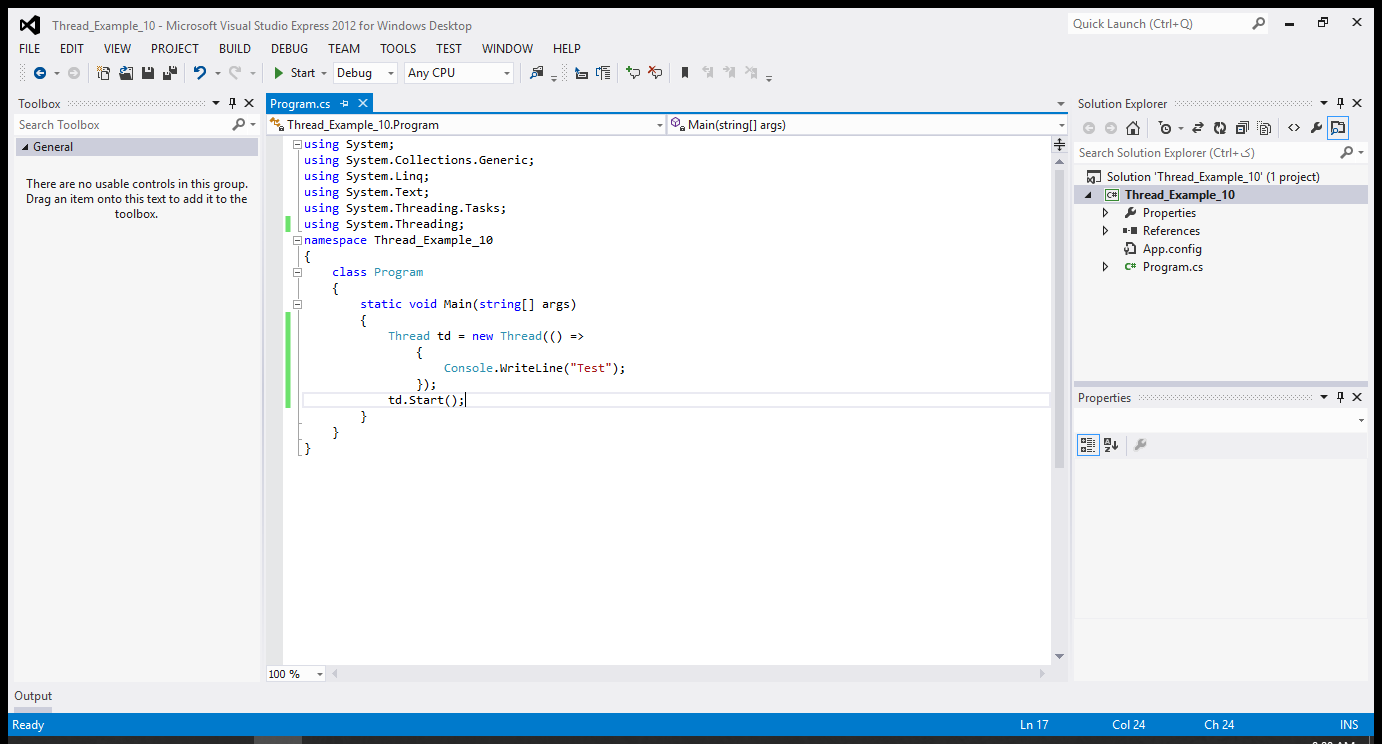Image resolution: width=1382 pixels, height=744 pixels.
Task: Click the editor horizontal scrollbar right arrow
Action: click(x=1043, y=674)
